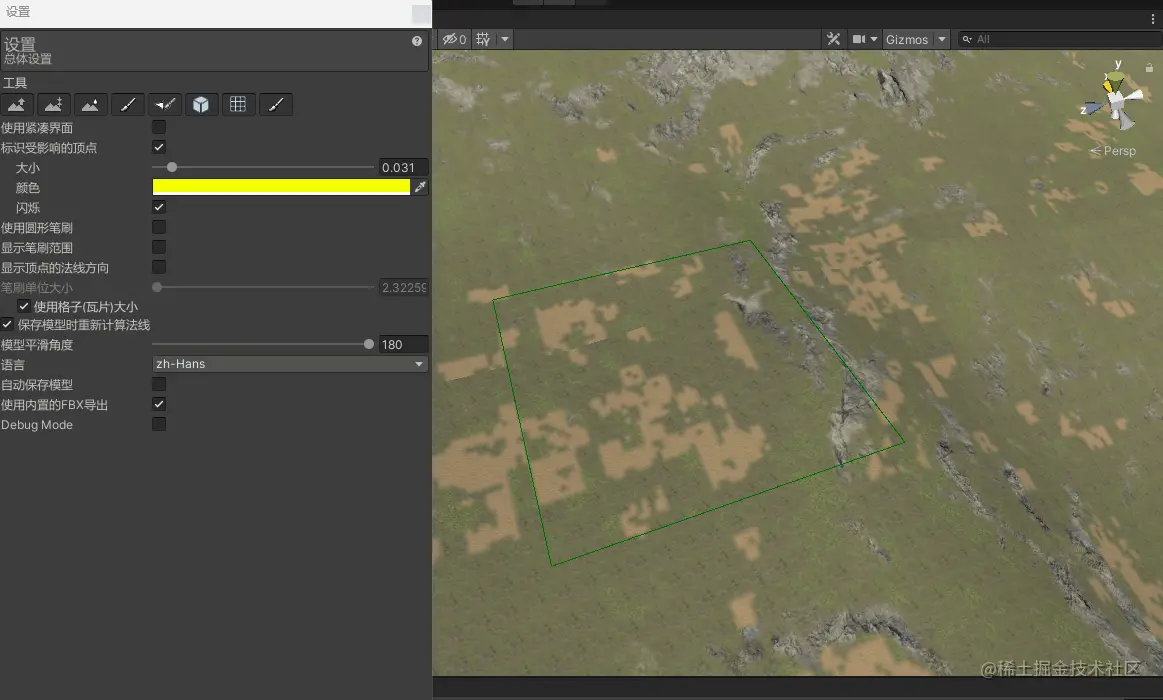Enable 自动保存模型 checkbox
Image resolution: width=1163 pixels, height=700 pixels.
pyautogui.click(x=159, y=384)
